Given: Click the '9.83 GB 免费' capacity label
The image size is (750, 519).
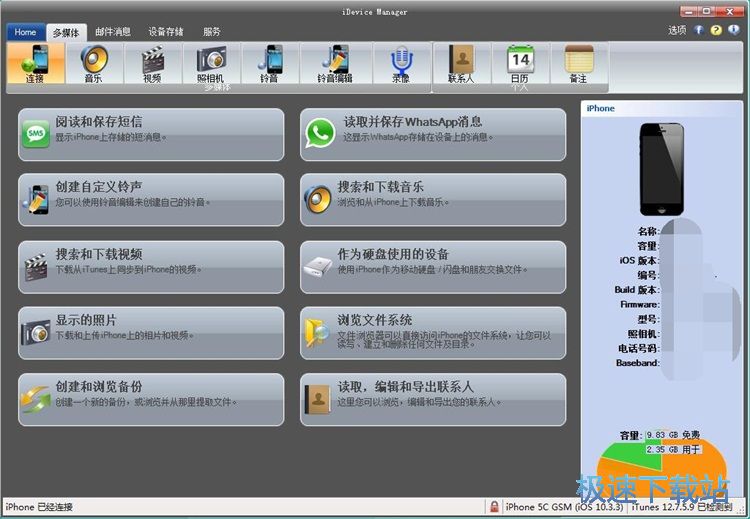Looking at the screenshot, I should tap(673, 435).
